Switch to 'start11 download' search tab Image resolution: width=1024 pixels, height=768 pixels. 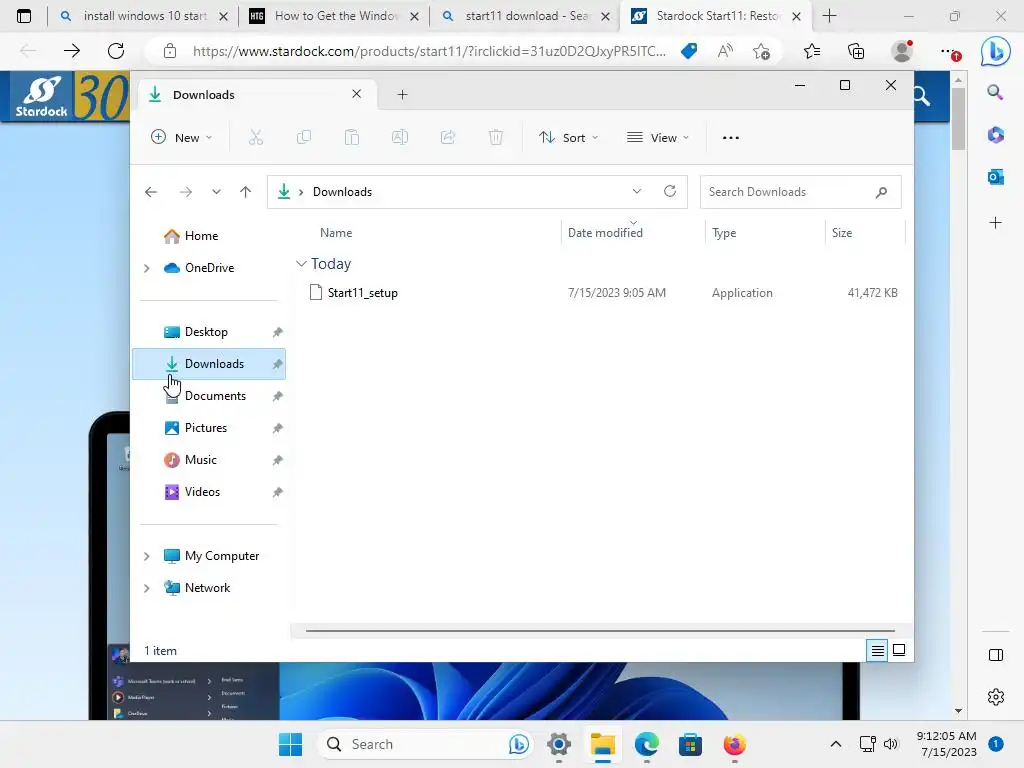(x=526, y=16)
